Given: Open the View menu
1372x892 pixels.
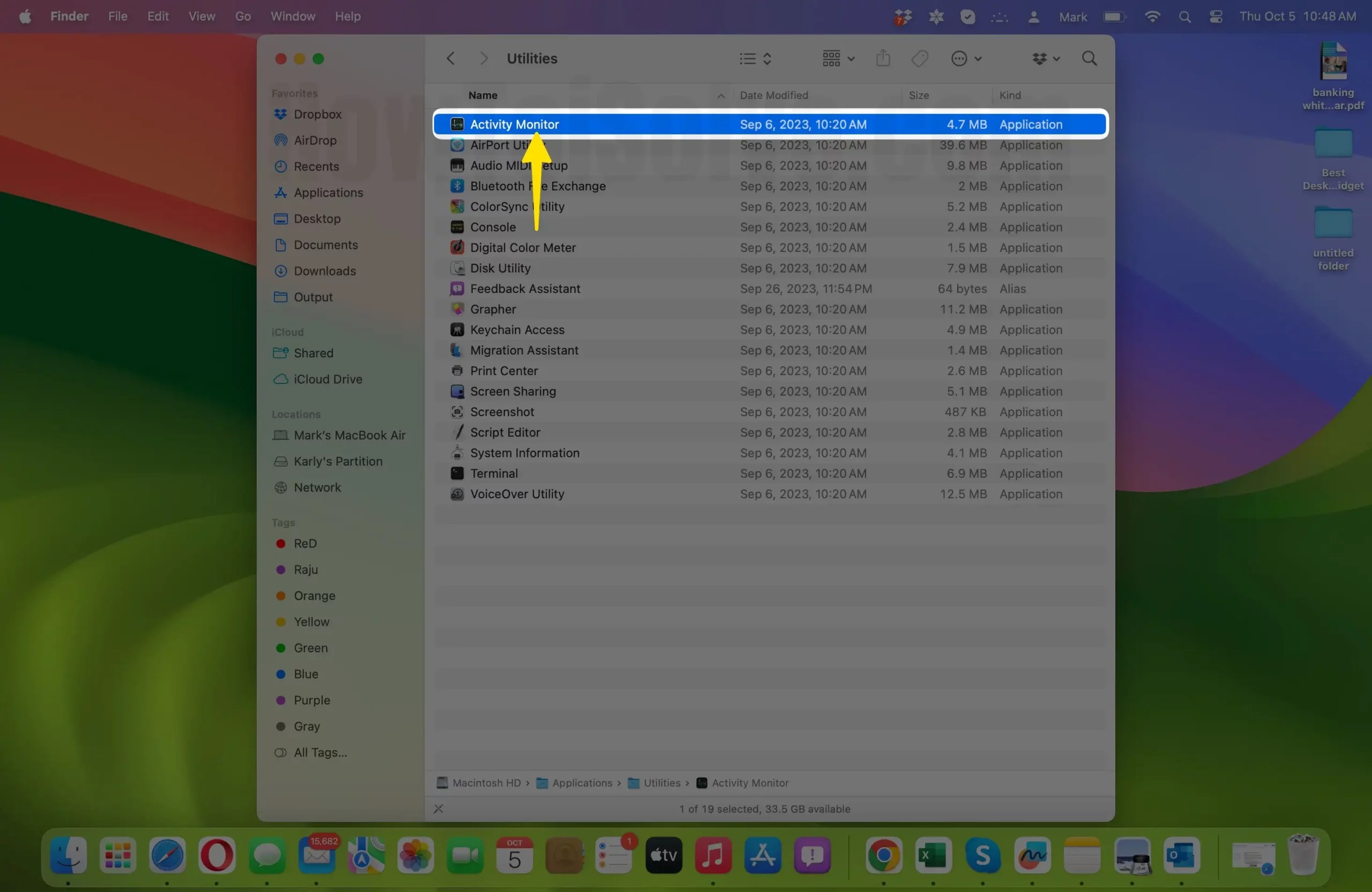Looking at the screenshot, I should tap(200, 16).
